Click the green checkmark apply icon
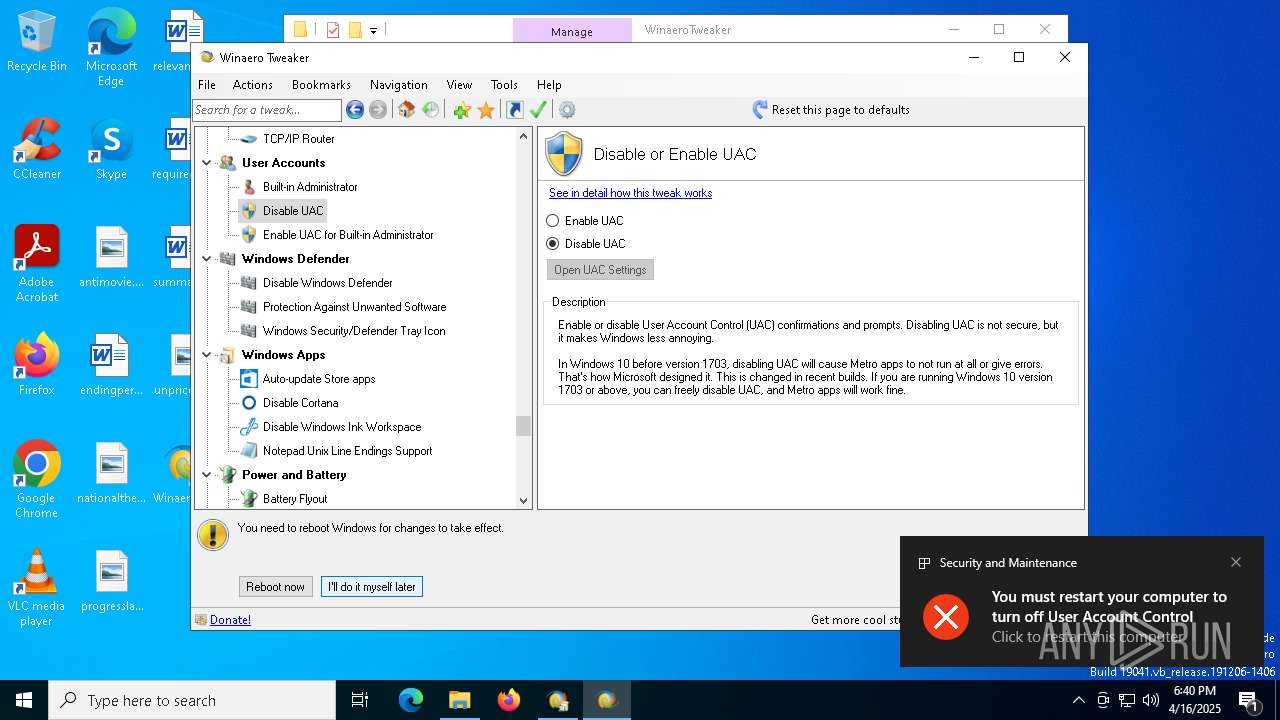The height and width of the screenshot is (720, 1280). 538,110
